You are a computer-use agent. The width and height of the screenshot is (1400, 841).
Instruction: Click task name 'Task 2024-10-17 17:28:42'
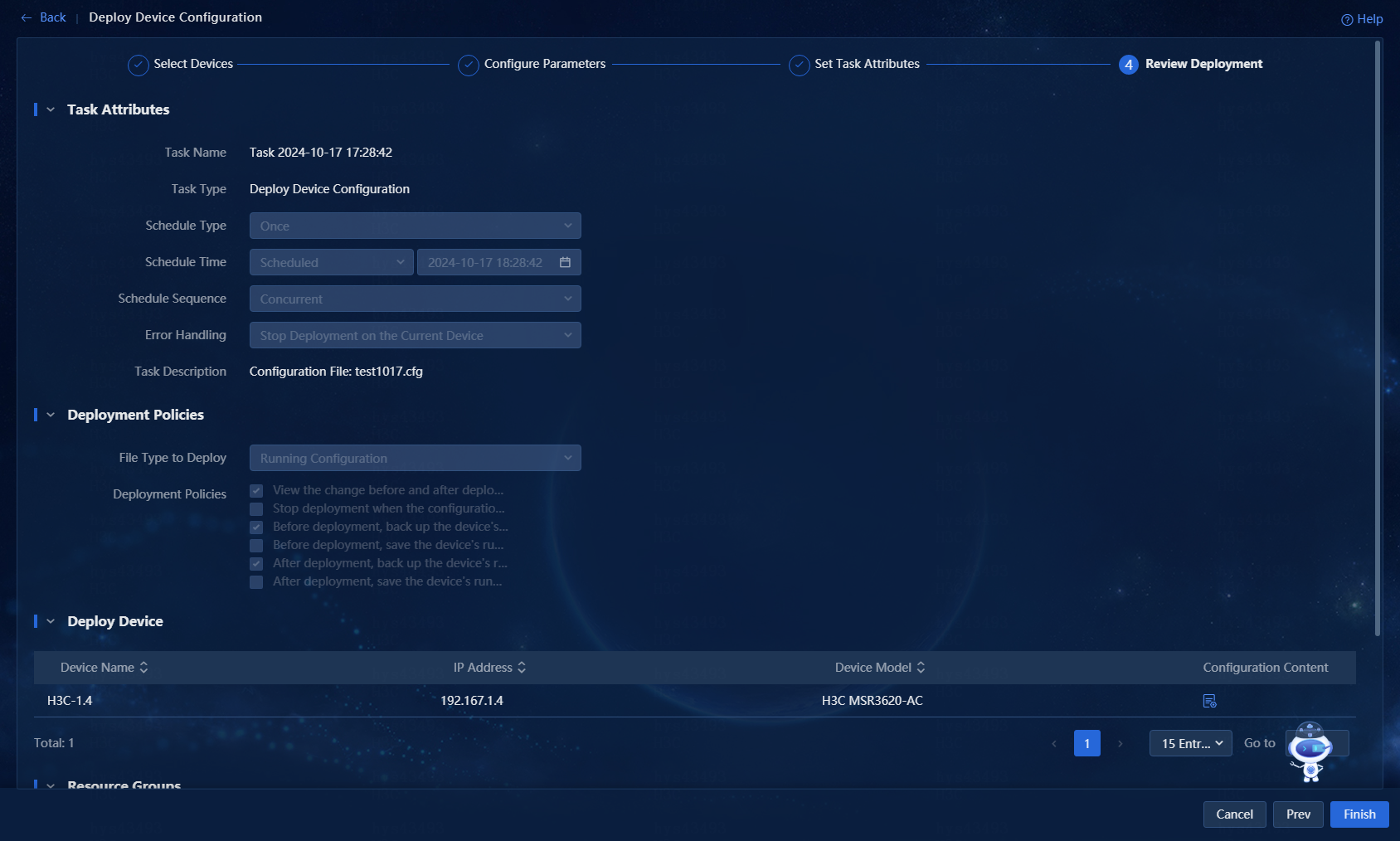click(x=321, y=153)
